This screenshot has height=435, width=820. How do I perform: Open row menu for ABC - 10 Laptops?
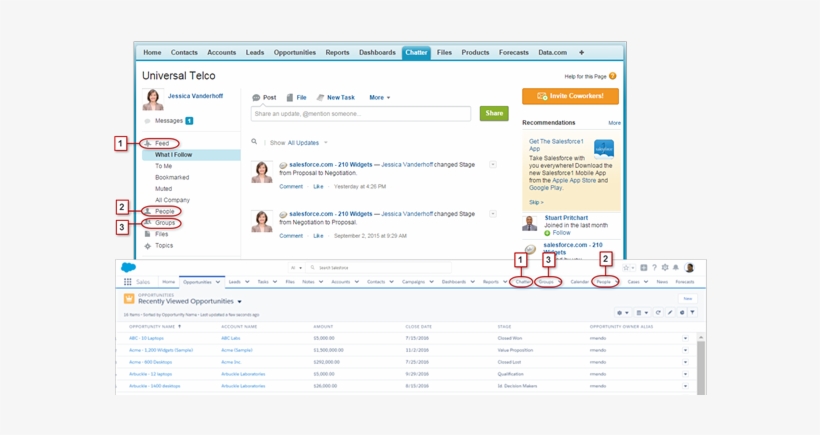tap(685, 338)
